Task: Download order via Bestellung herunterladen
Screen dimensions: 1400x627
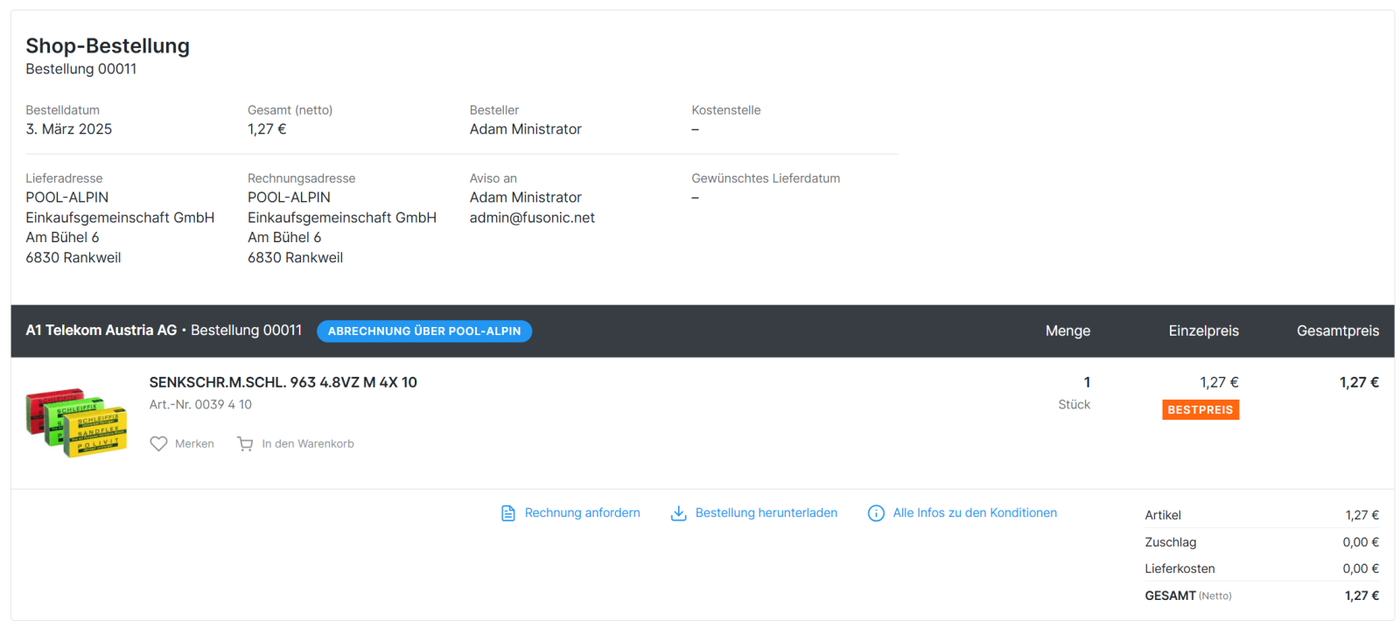Action: (x=766, y=513)
